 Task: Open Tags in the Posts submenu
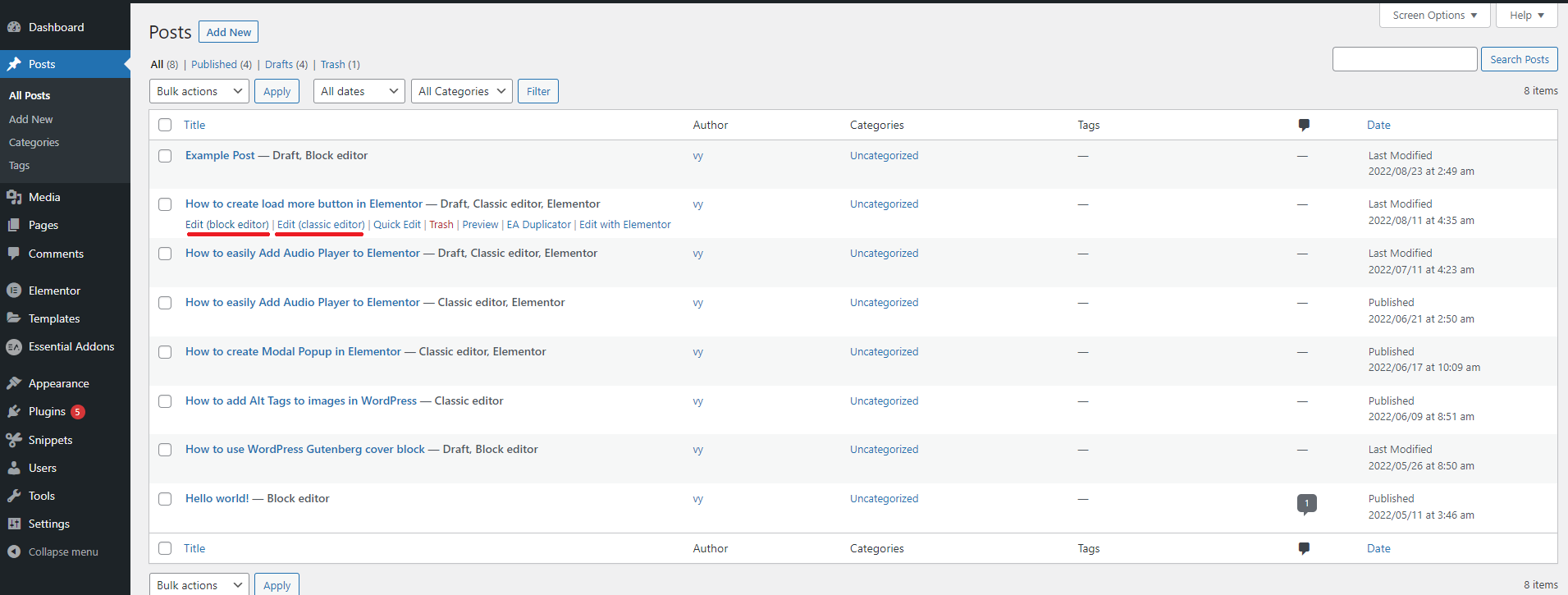tap(20, 165)
